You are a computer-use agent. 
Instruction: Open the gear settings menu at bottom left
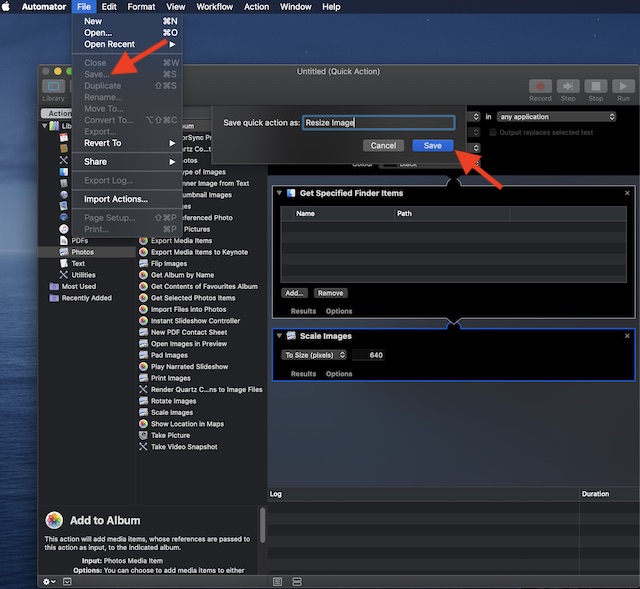[x=49, y=581]
